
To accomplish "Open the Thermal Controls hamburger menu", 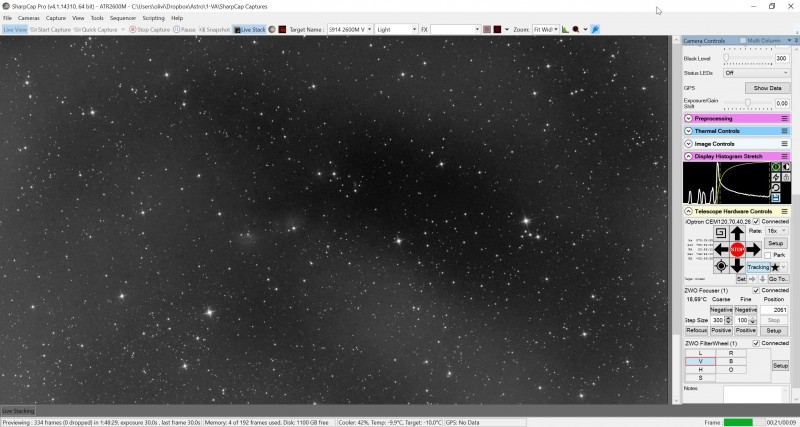I will coord(785,131).
